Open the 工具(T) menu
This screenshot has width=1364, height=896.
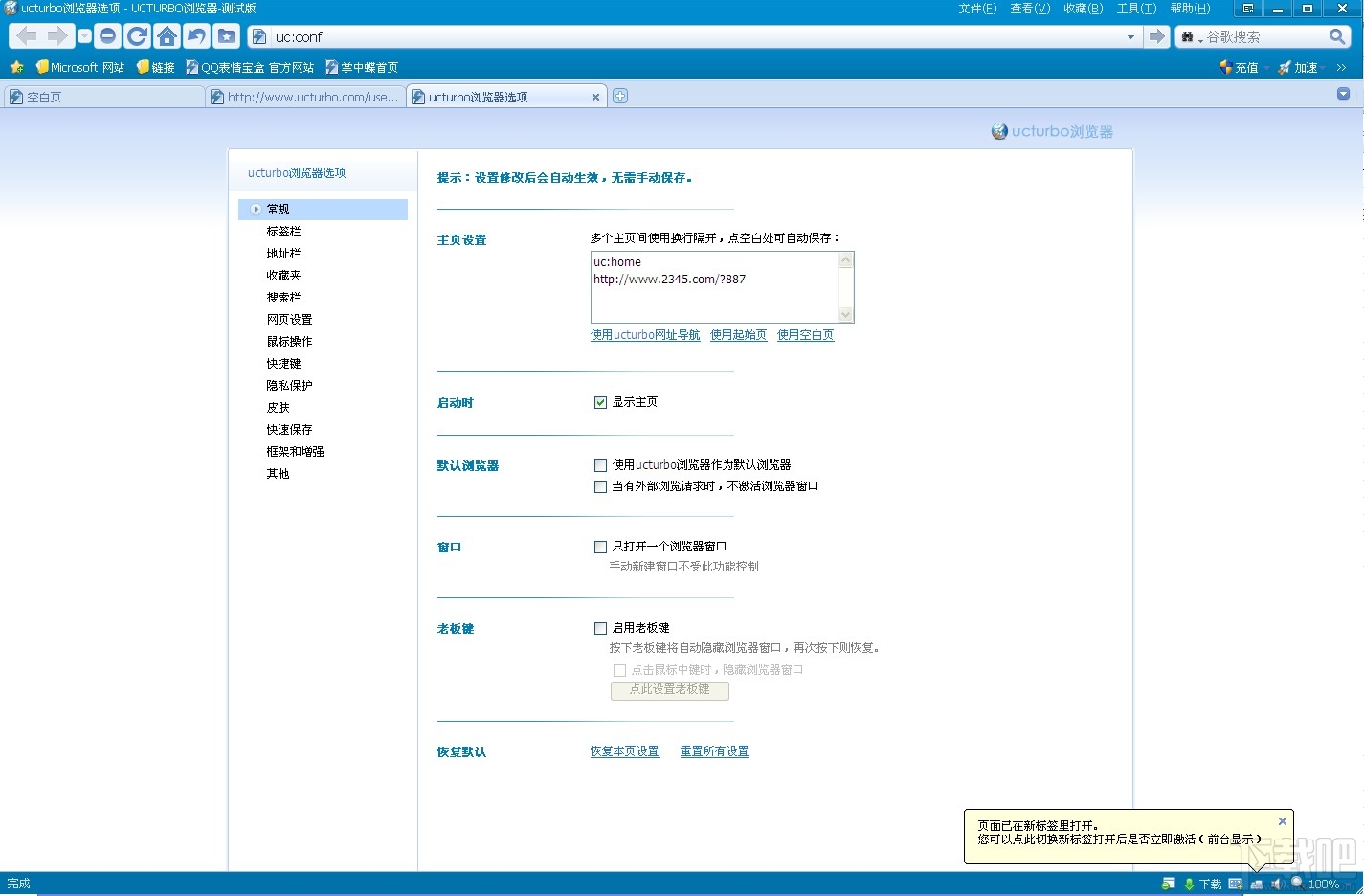[1136, 9]
